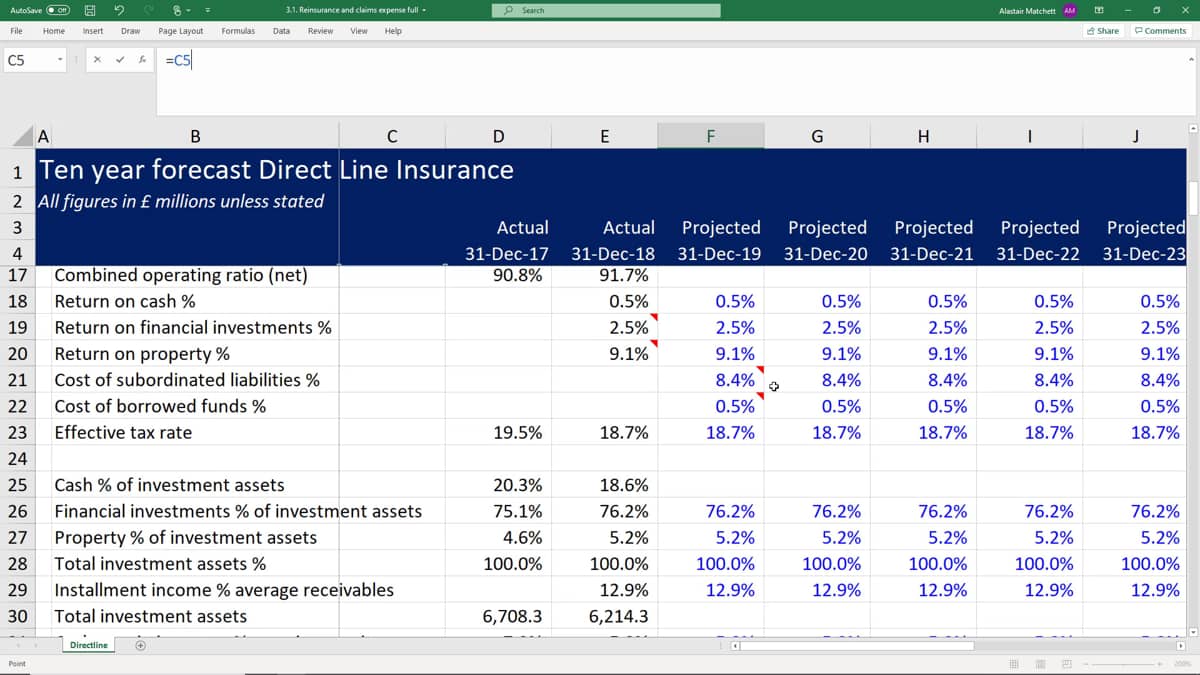1200x675 pixels.
Task: Open the Draw ribbon tab
Action: [130, 31]
